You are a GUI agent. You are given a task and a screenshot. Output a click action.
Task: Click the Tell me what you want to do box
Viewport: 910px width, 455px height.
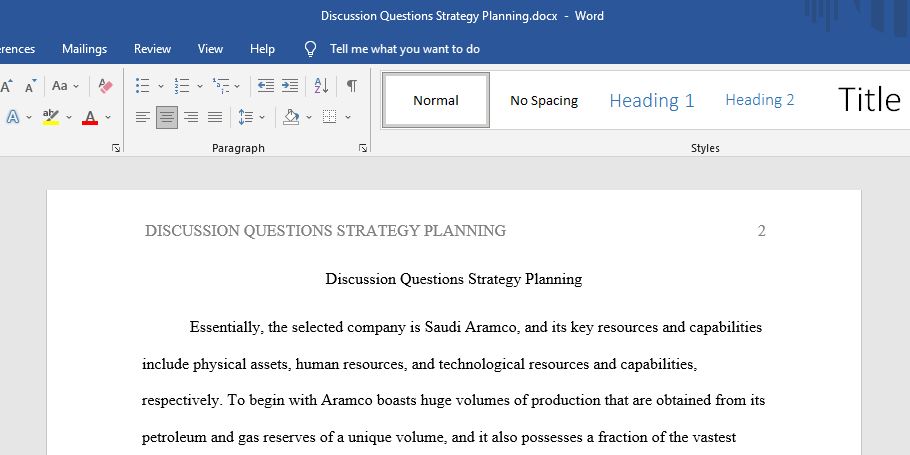405,49
